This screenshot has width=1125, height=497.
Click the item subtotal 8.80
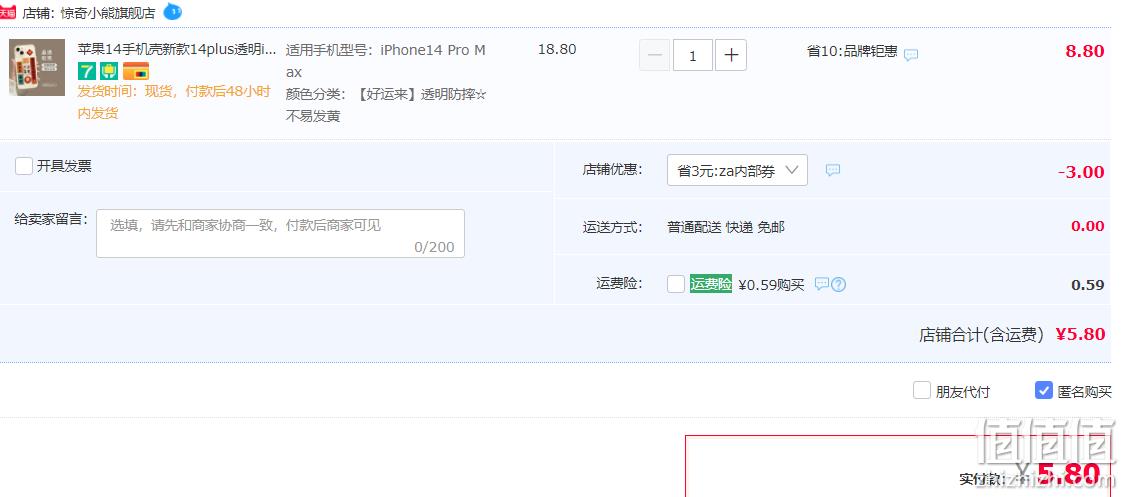coord(1085,51)
